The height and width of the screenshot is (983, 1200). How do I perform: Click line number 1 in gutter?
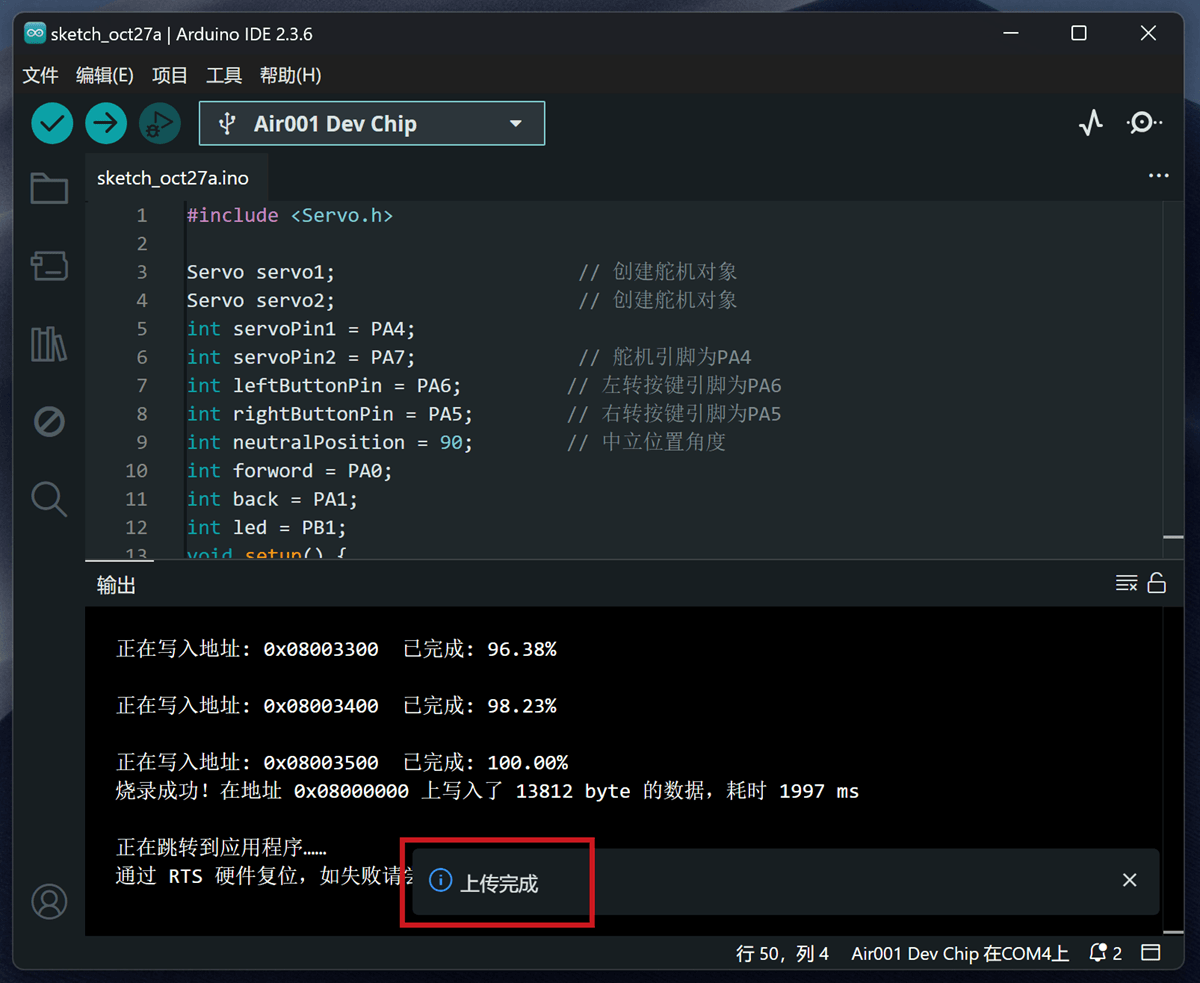click(141, 215)
